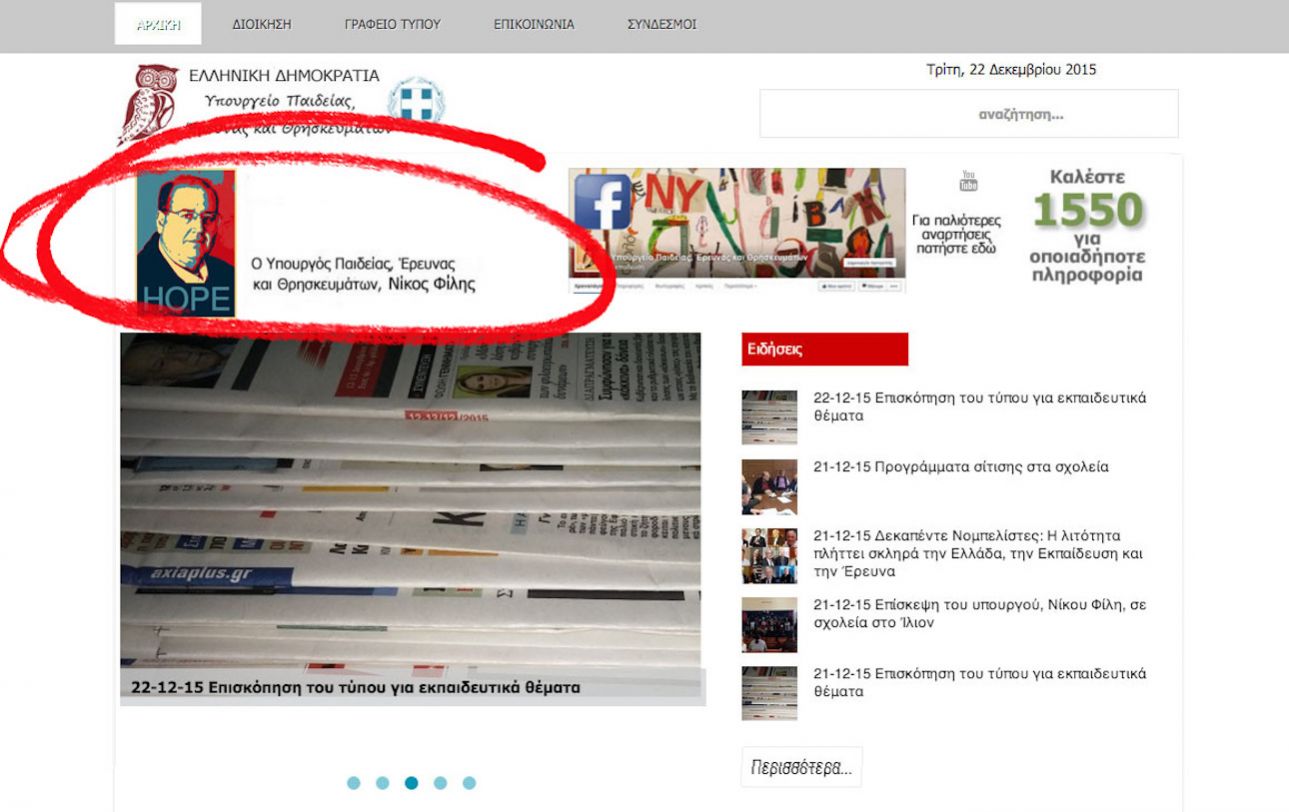Select the last carousel dot

[469, 783]
